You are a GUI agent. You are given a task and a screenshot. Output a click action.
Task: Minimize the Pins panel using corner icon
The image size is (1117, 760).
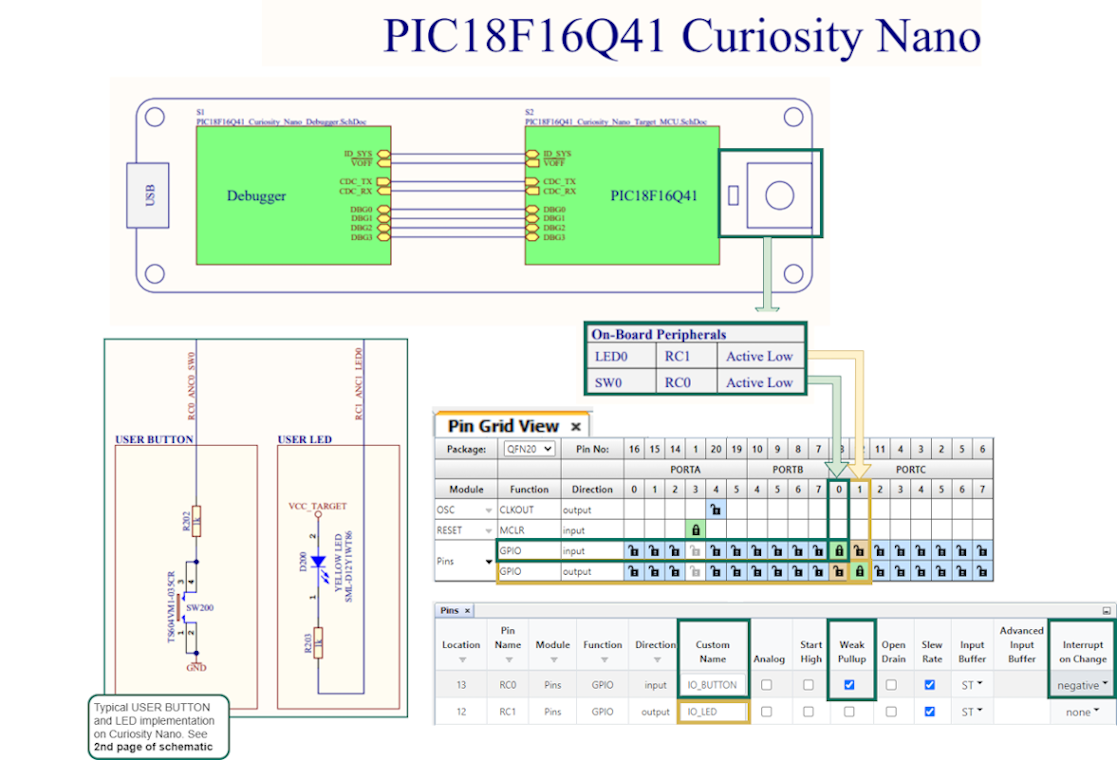click(x=1106, y=610)
